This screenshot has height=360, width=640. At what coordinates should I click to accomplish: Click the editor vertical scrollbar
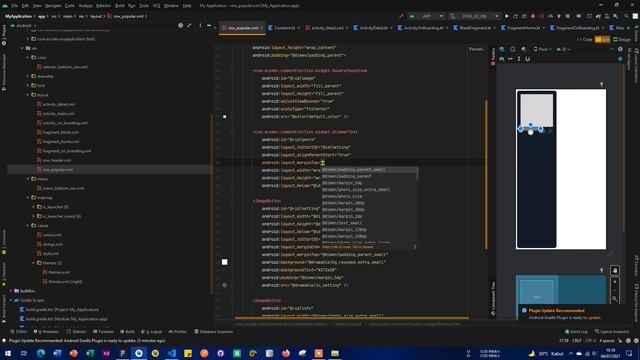[486, 175]
